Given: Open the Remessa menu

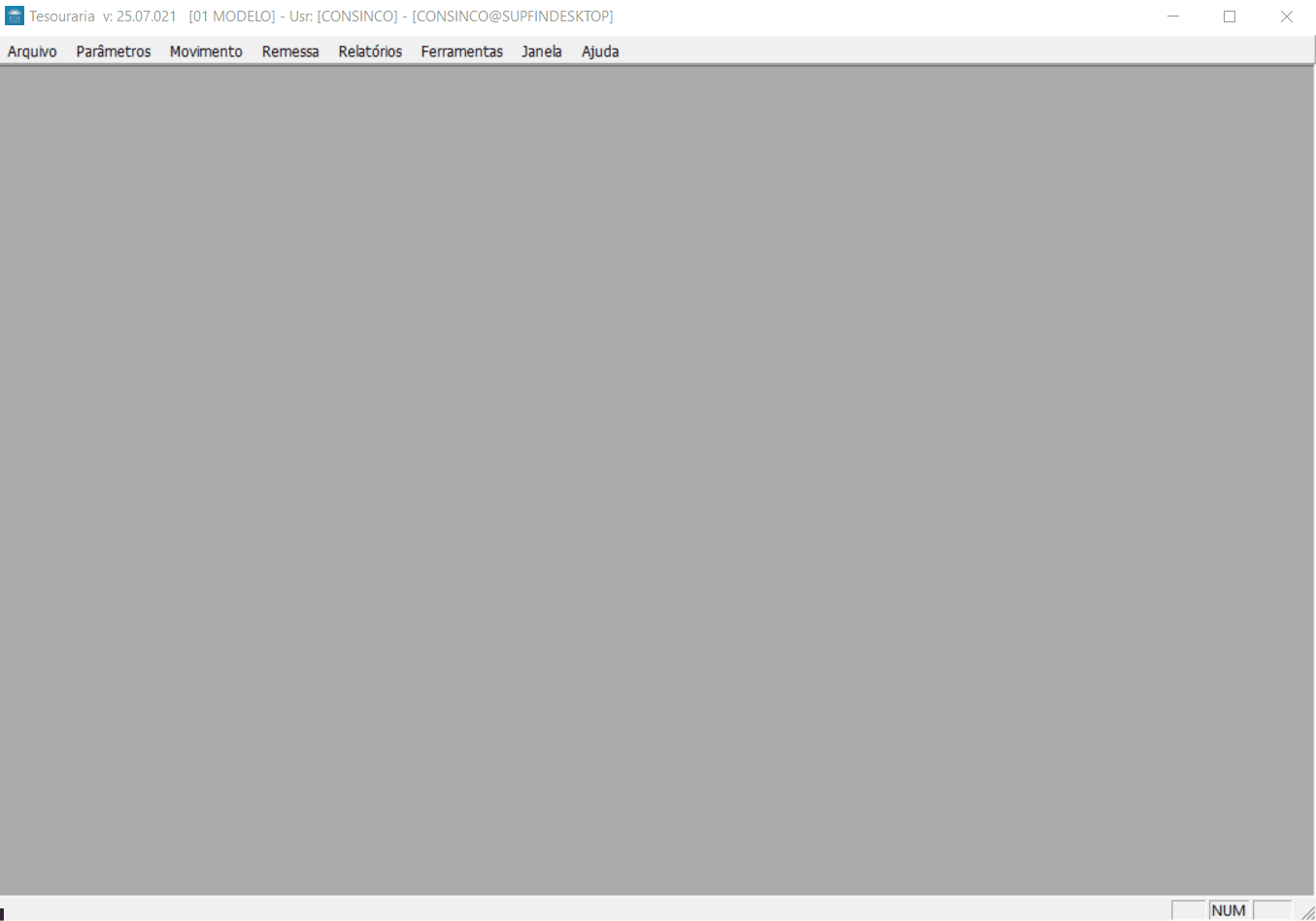Looking at the screenshot, I should [x=290, y=51].
